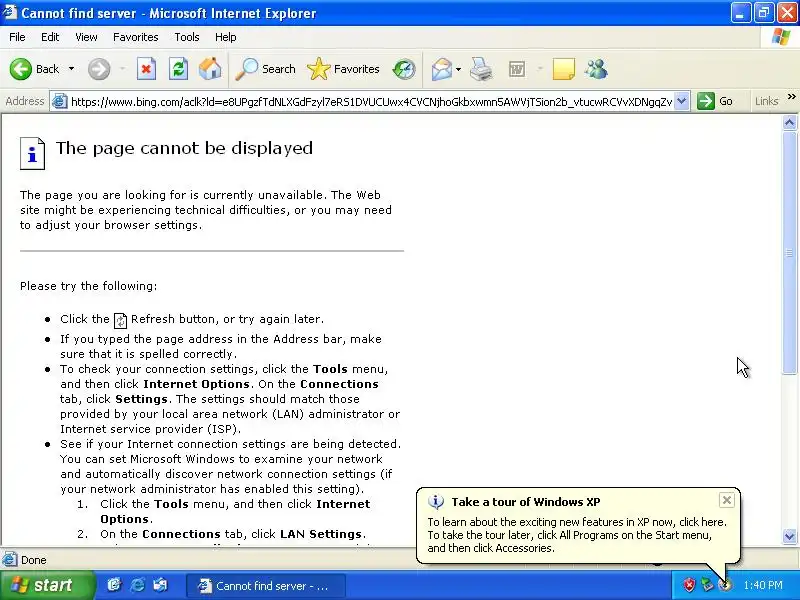This screenshot has width=800, height=600.
Task: Expand the Address bar dropdown arrow
Action: click(x=682, y=101)
